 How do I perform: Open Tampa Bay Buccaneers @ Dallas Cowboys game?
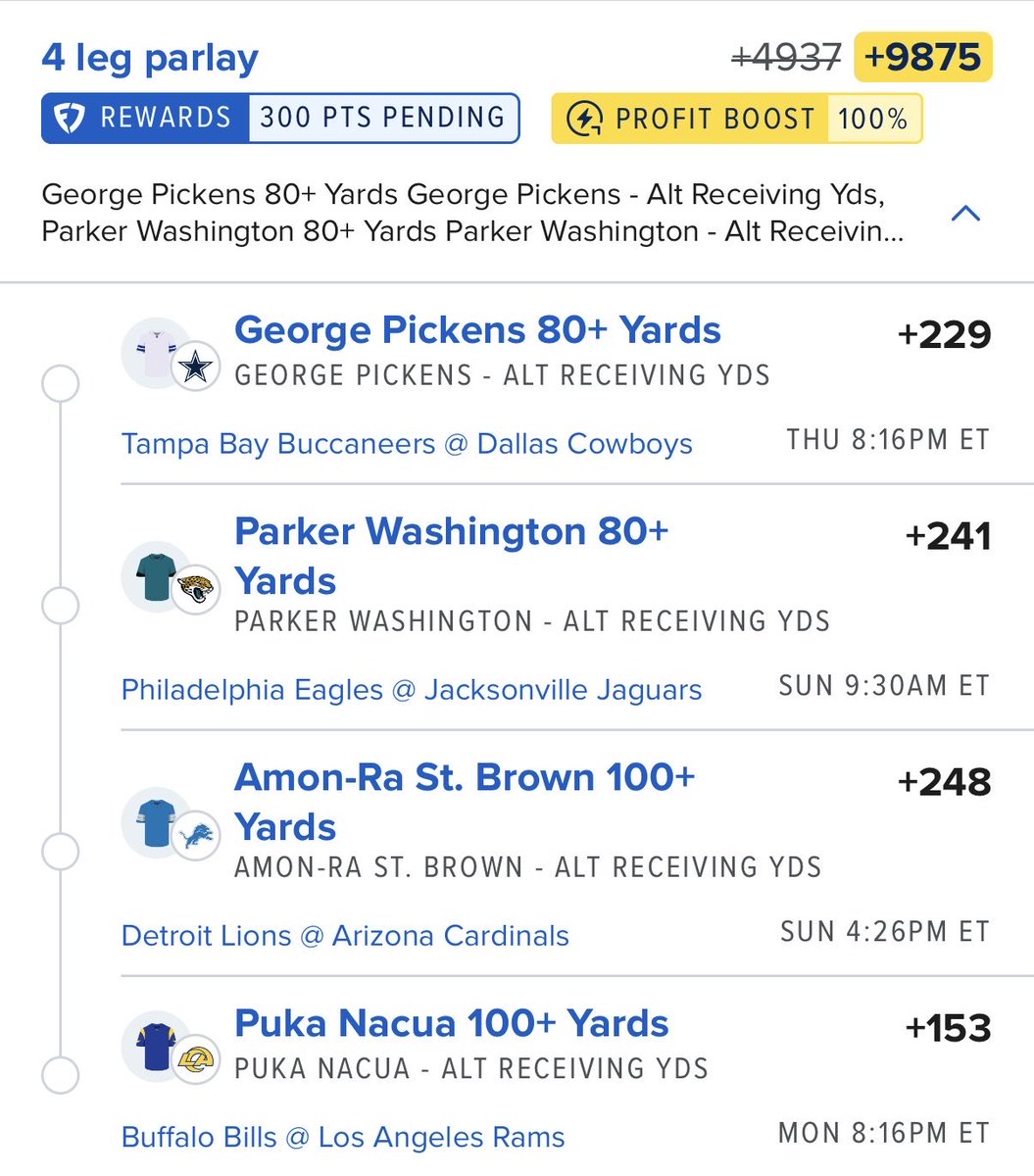407,444
